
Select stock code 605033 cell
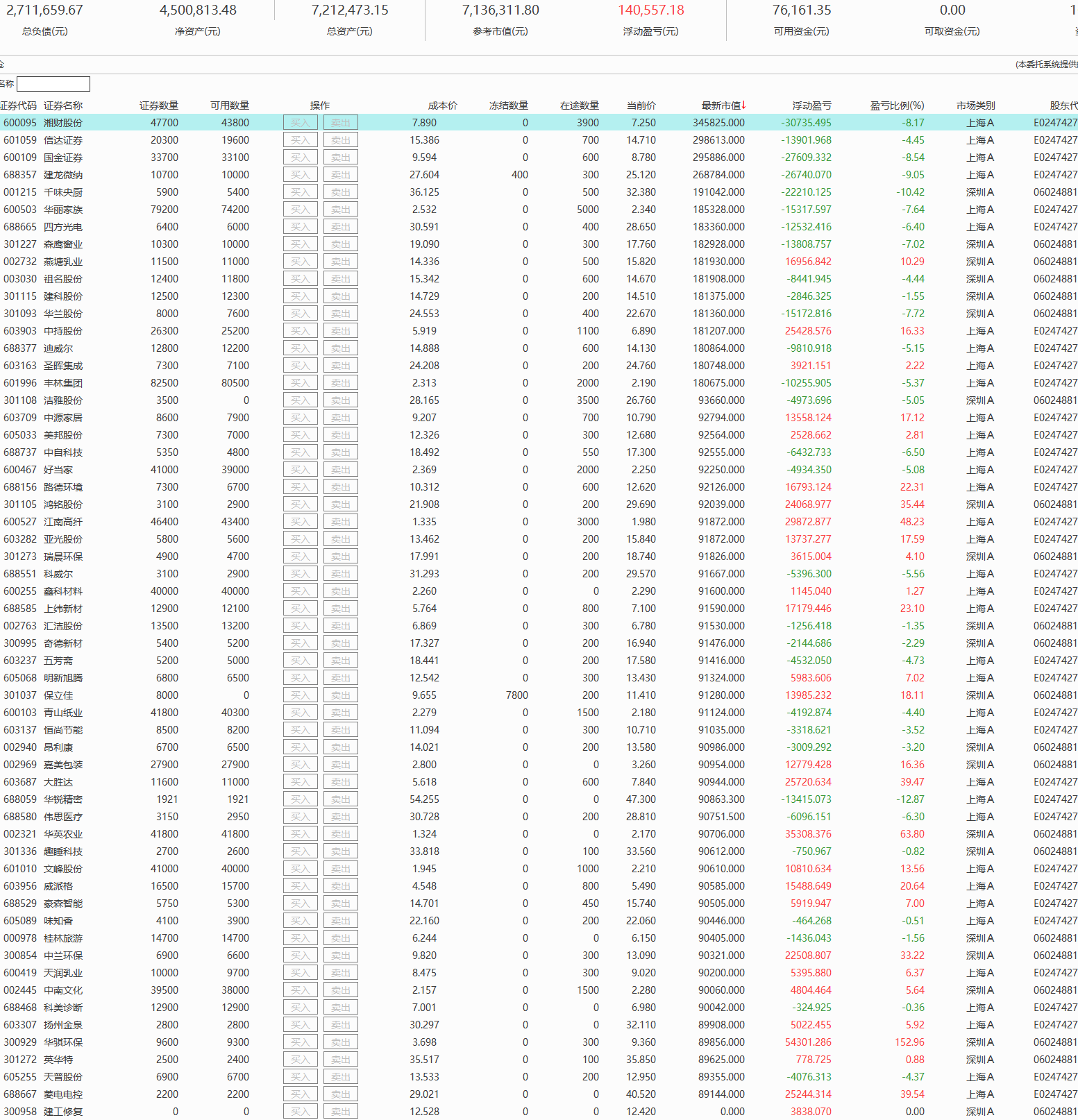[x=20, y=435]
